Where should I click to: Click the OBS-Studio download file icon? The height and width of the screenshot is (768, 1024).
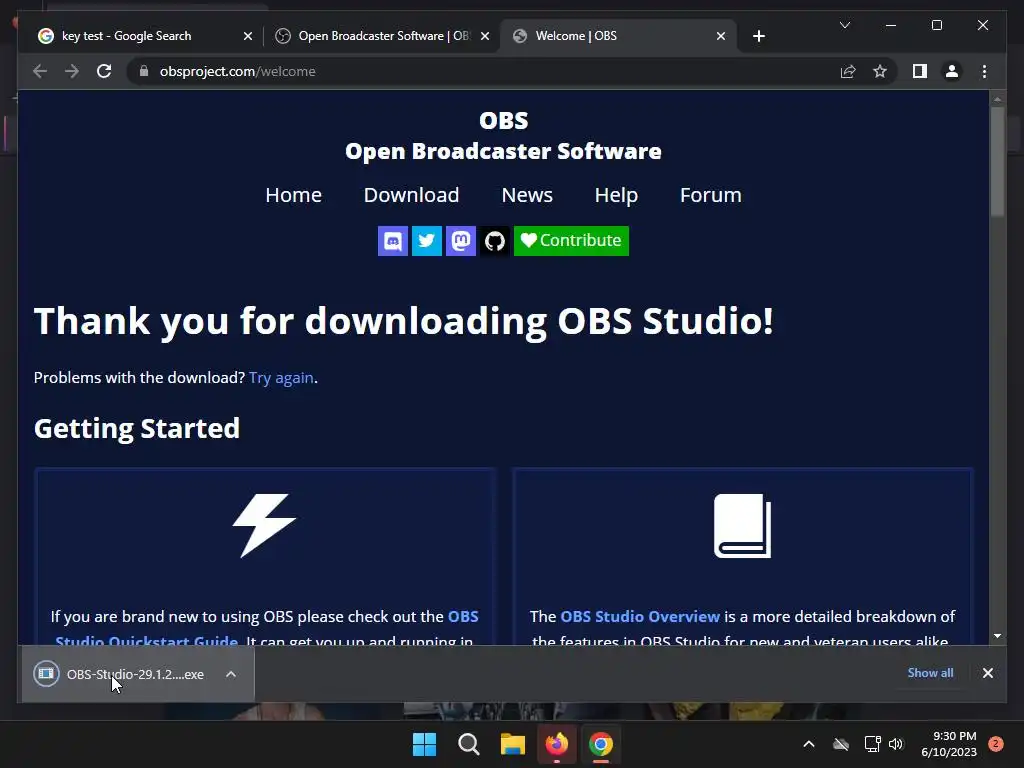[x=46, y=674]
